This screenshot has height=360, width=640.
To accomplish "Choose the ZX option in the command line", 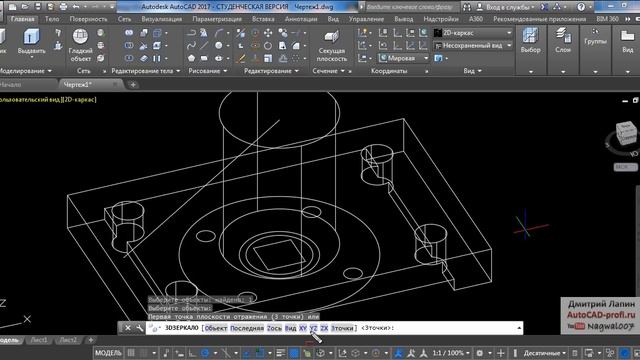I will click(324, 328).
